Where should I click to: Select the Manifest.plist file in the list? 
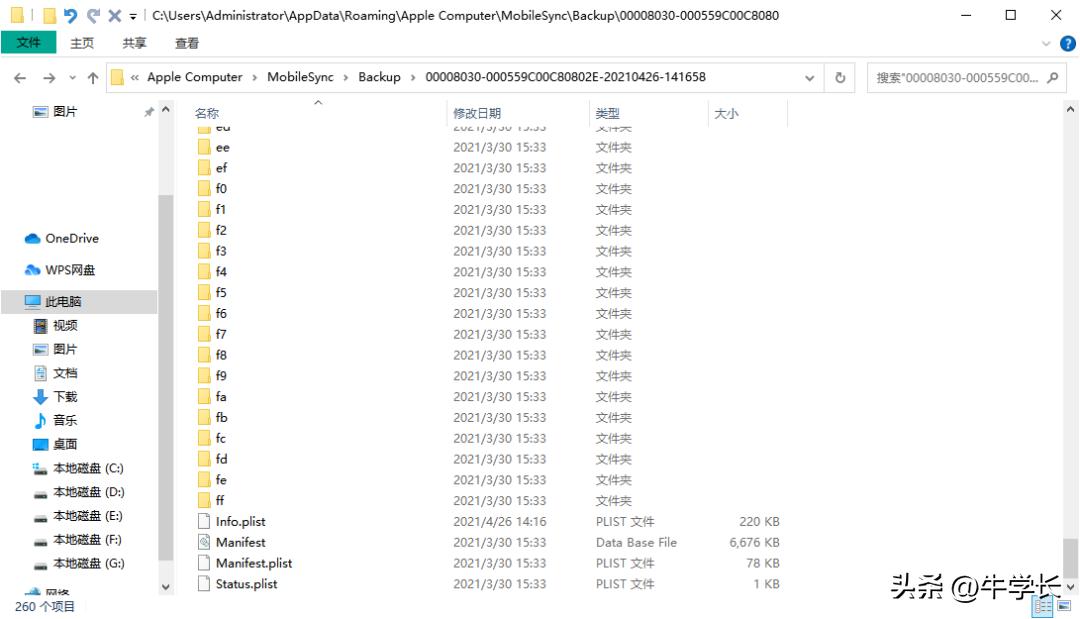click(253, 563)
